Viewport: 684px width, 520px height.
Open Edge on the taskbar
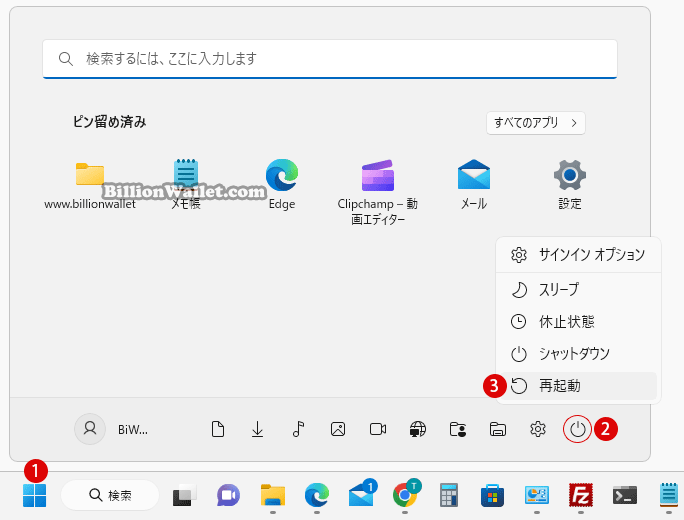[x=317, y=496]
